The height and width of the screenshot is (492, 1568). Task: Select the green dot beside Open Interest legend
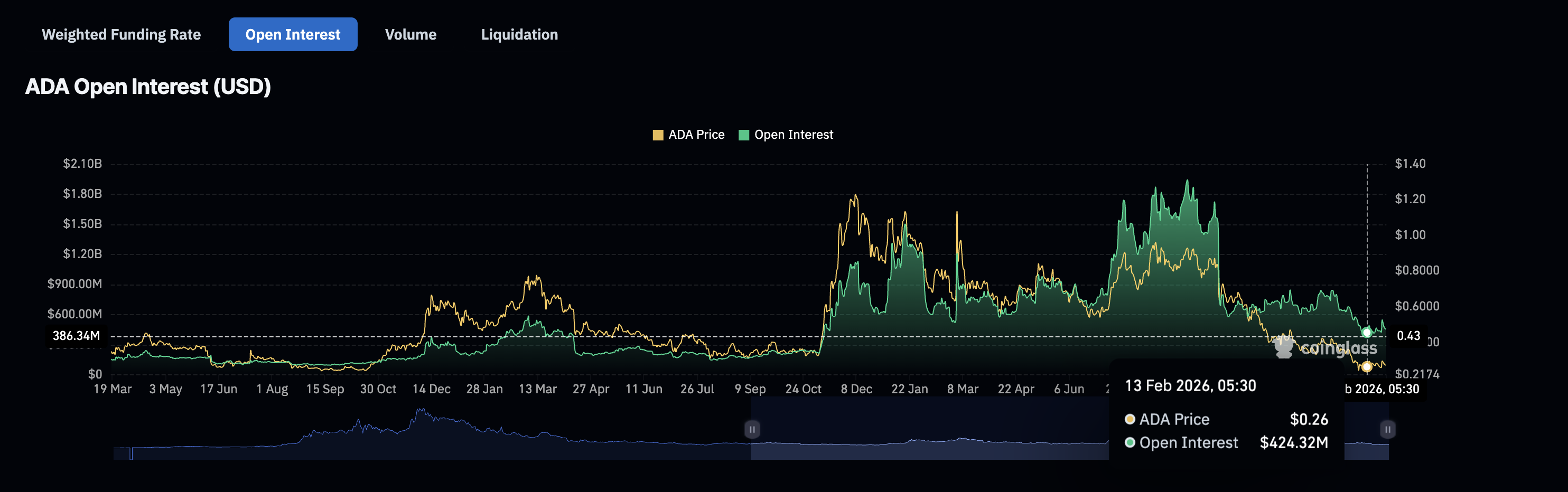pyautogui.click(x=744, y=135)
